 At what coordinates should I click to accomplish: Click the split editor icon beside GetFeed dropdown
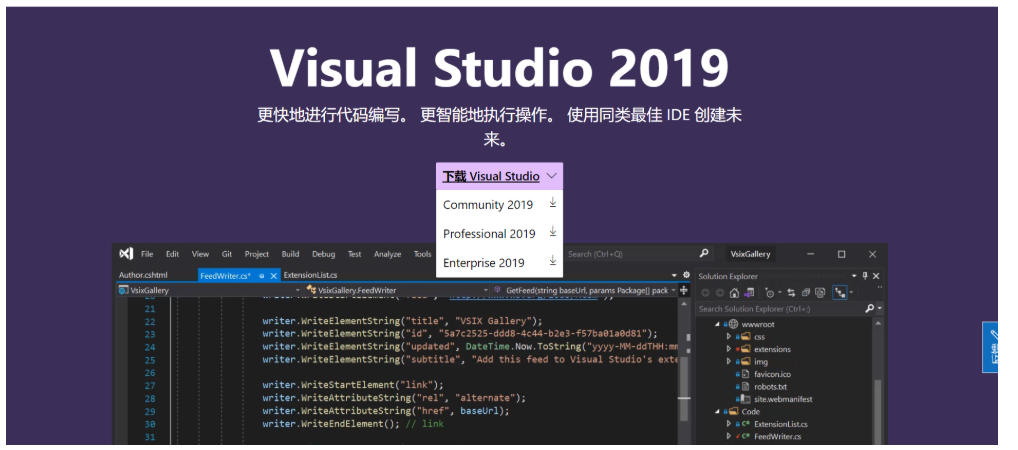[684, 290]
